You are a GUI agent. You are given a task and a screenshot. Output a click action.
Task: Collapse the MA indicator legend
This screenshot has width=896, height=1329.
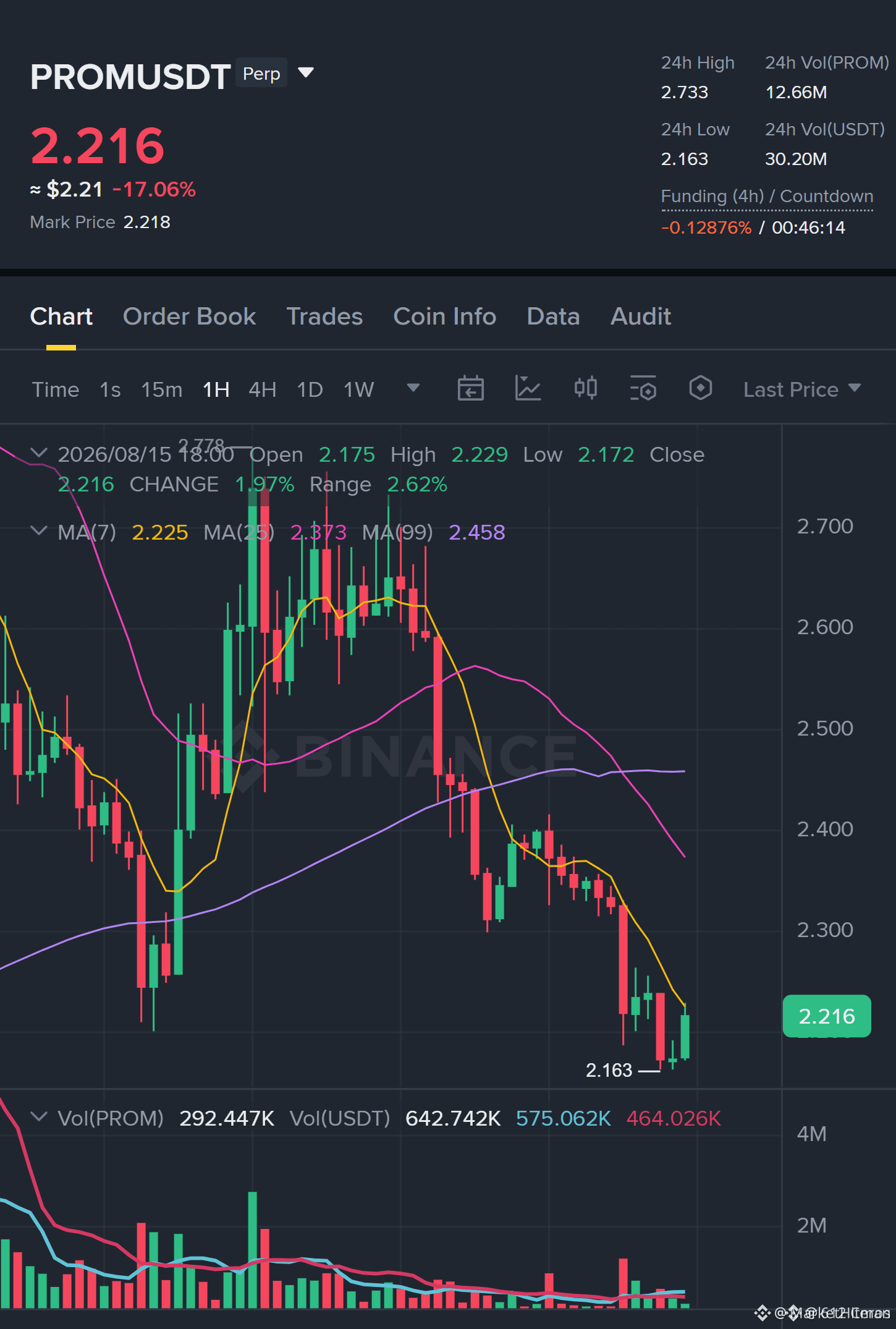pos(39,531)
